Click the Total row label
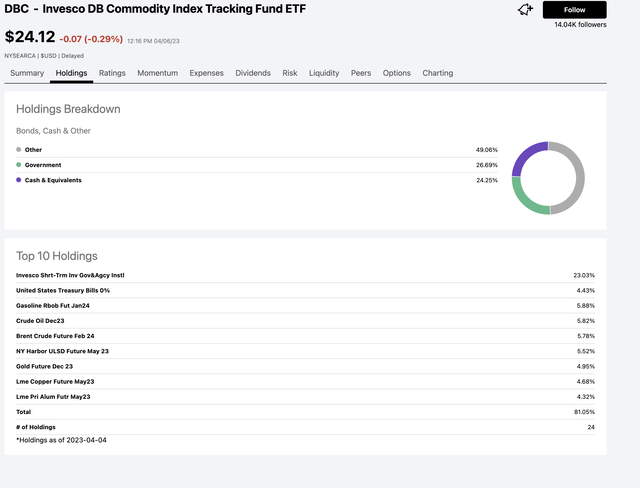 tap(23, 412)
